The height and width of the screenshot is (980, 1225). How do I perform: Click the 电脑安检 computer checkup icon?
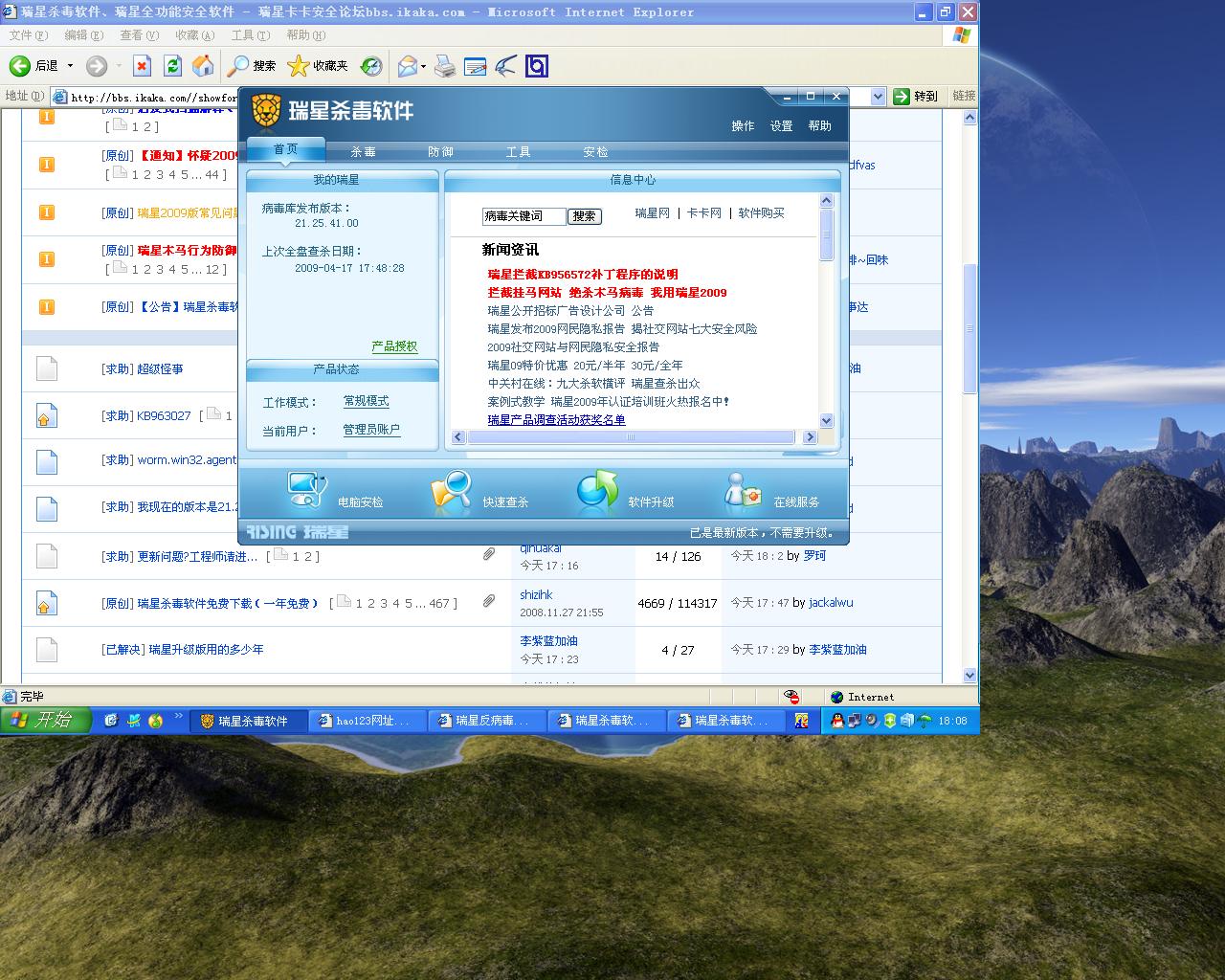[308, 490]
